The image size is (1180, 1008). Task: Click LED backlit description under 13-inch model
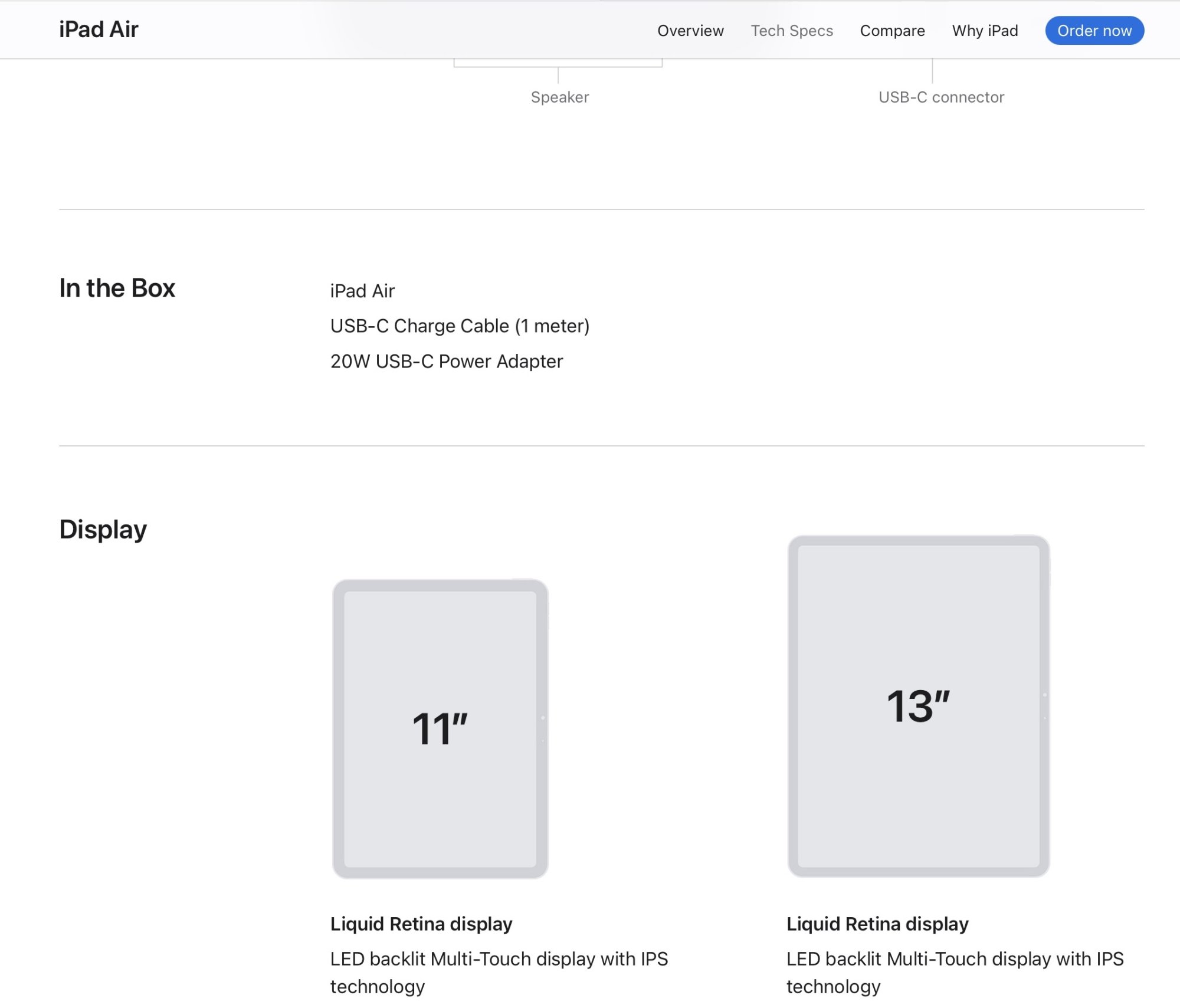tap(955, 973)
